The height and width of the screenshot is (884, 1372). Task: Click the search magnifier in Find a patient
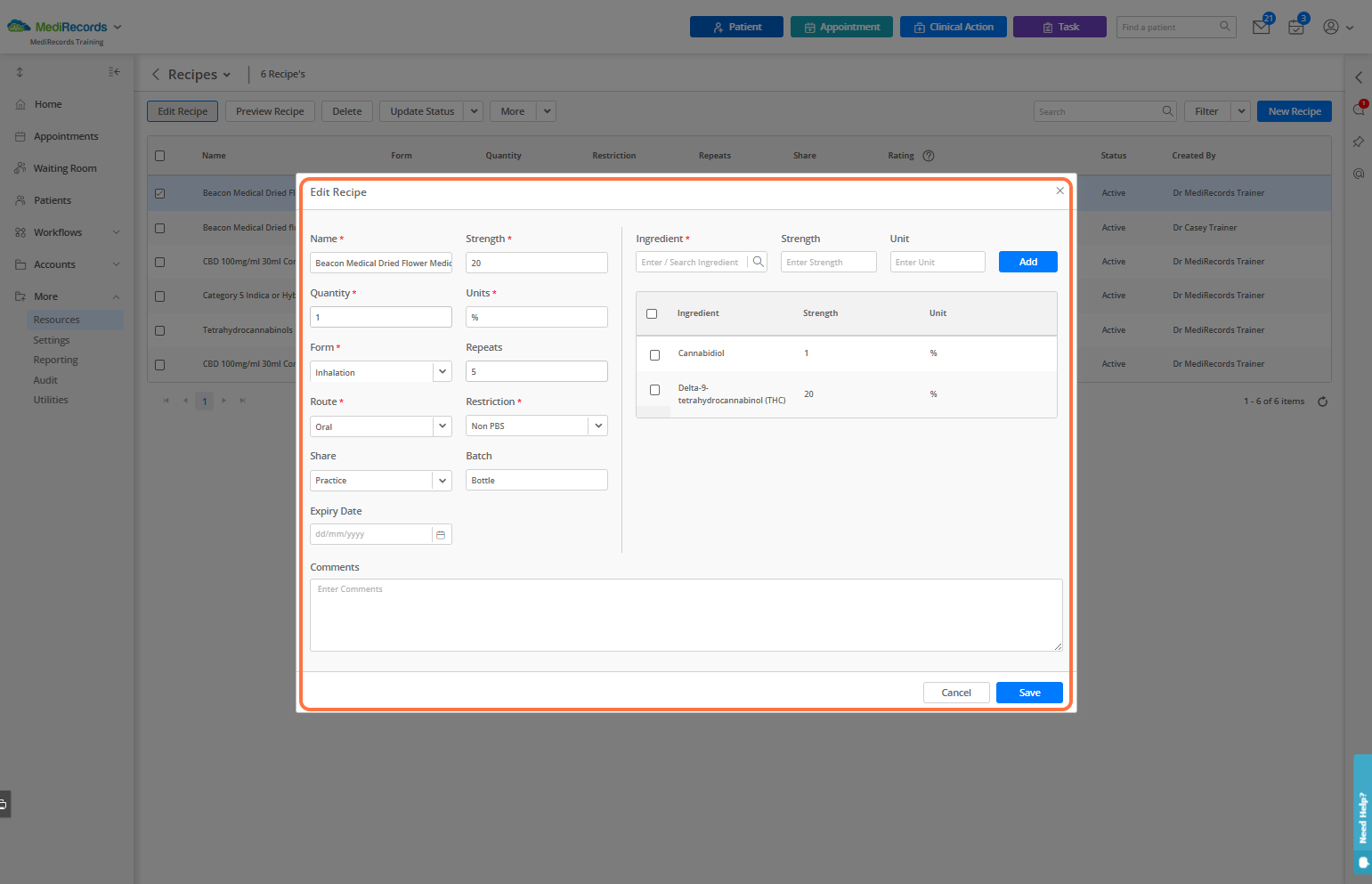pyautogui.click(x=1225, y=27)
